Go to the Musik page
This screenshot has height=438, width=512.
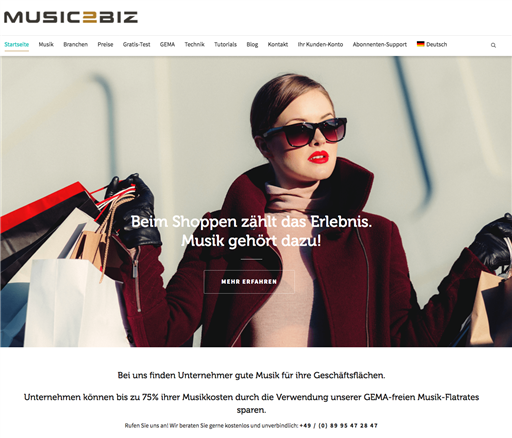46,44
